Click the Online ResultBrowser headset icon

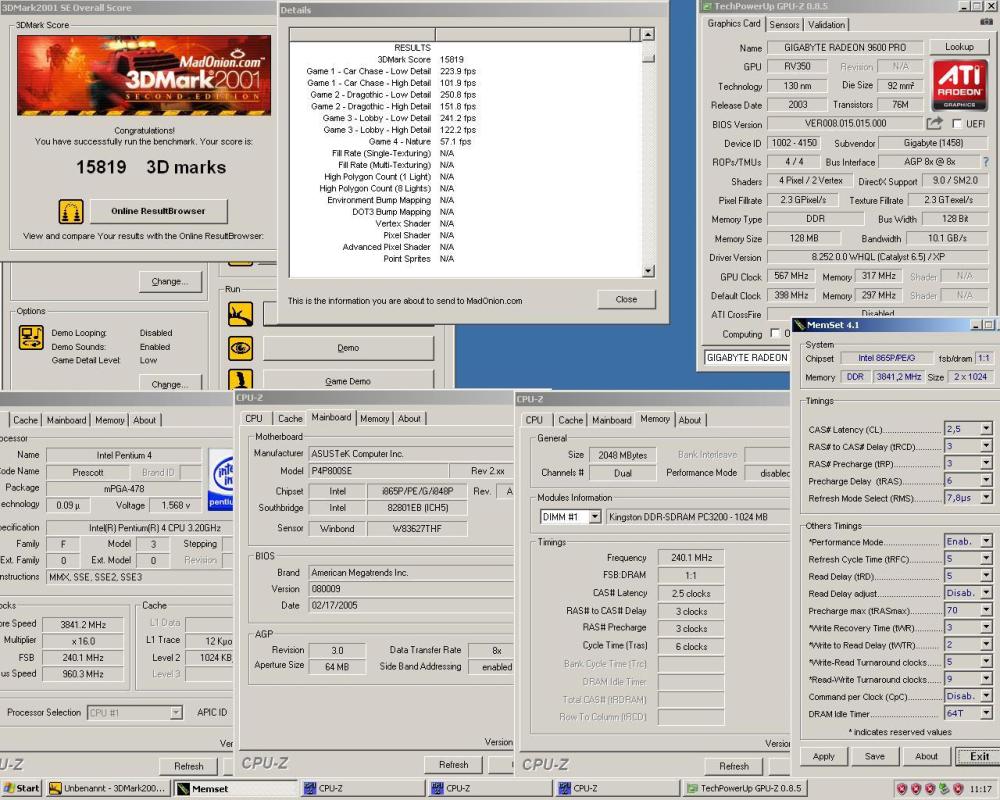[x=71, y=211]
